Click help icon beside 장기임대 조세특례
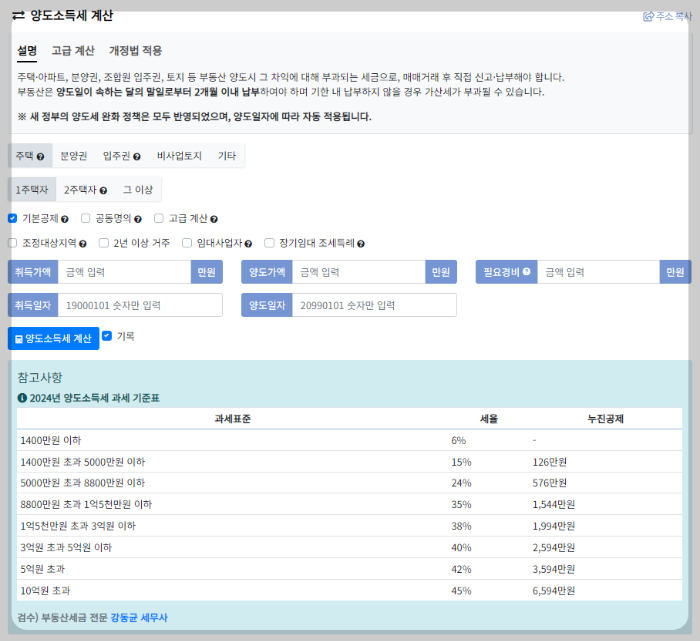The width and height of the screenshot is (700, 641). [x=361, y=244]
